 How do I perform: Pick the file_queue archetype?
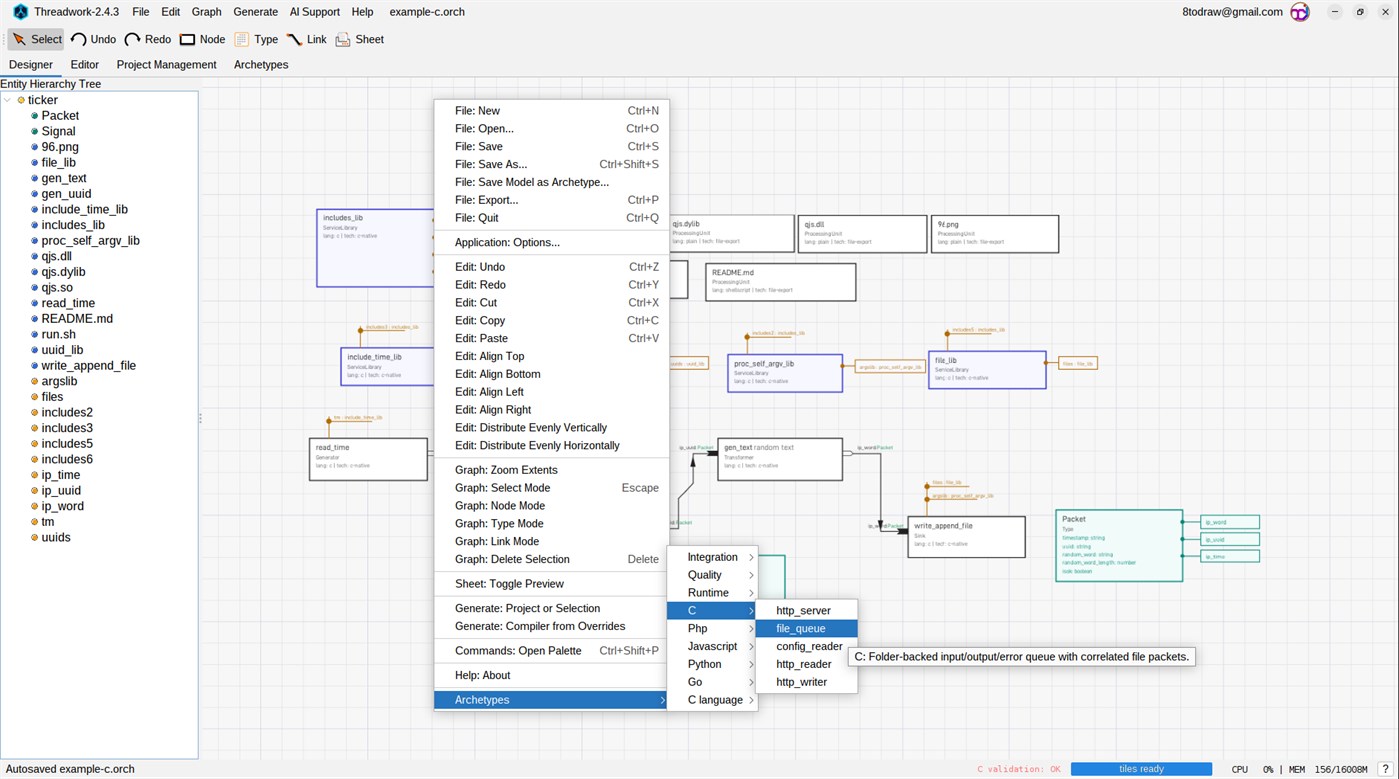pos(805,629)
